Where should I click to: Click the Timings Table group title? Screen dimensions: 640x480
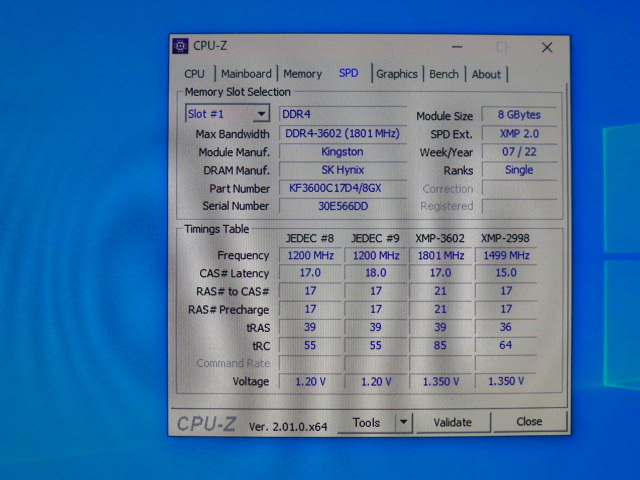[216, 229]
